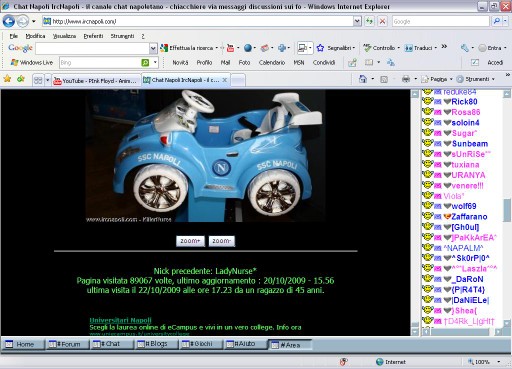Click the Google toolbar blue globe icon
The width and height of the screenshot is (512, 369).
pyautogui.click(x=247, y=48)
